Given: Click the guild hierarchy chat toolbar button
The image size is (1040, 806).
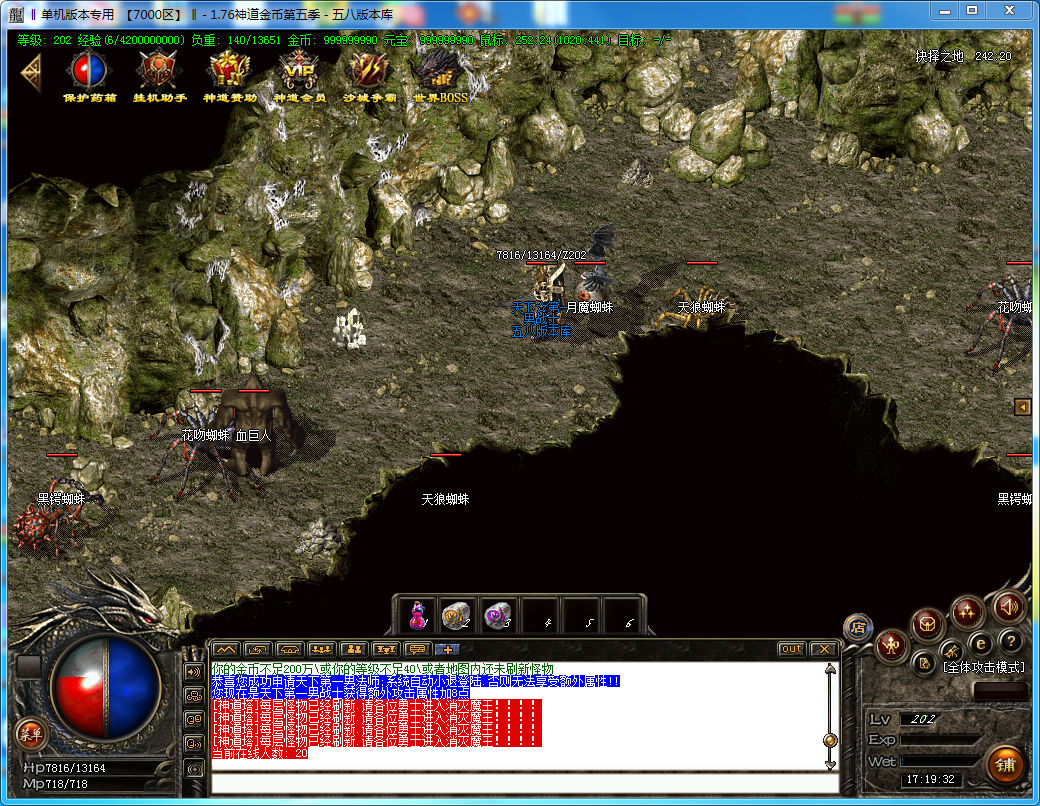Looking at the screenshot, I should [x=385, y=649].
